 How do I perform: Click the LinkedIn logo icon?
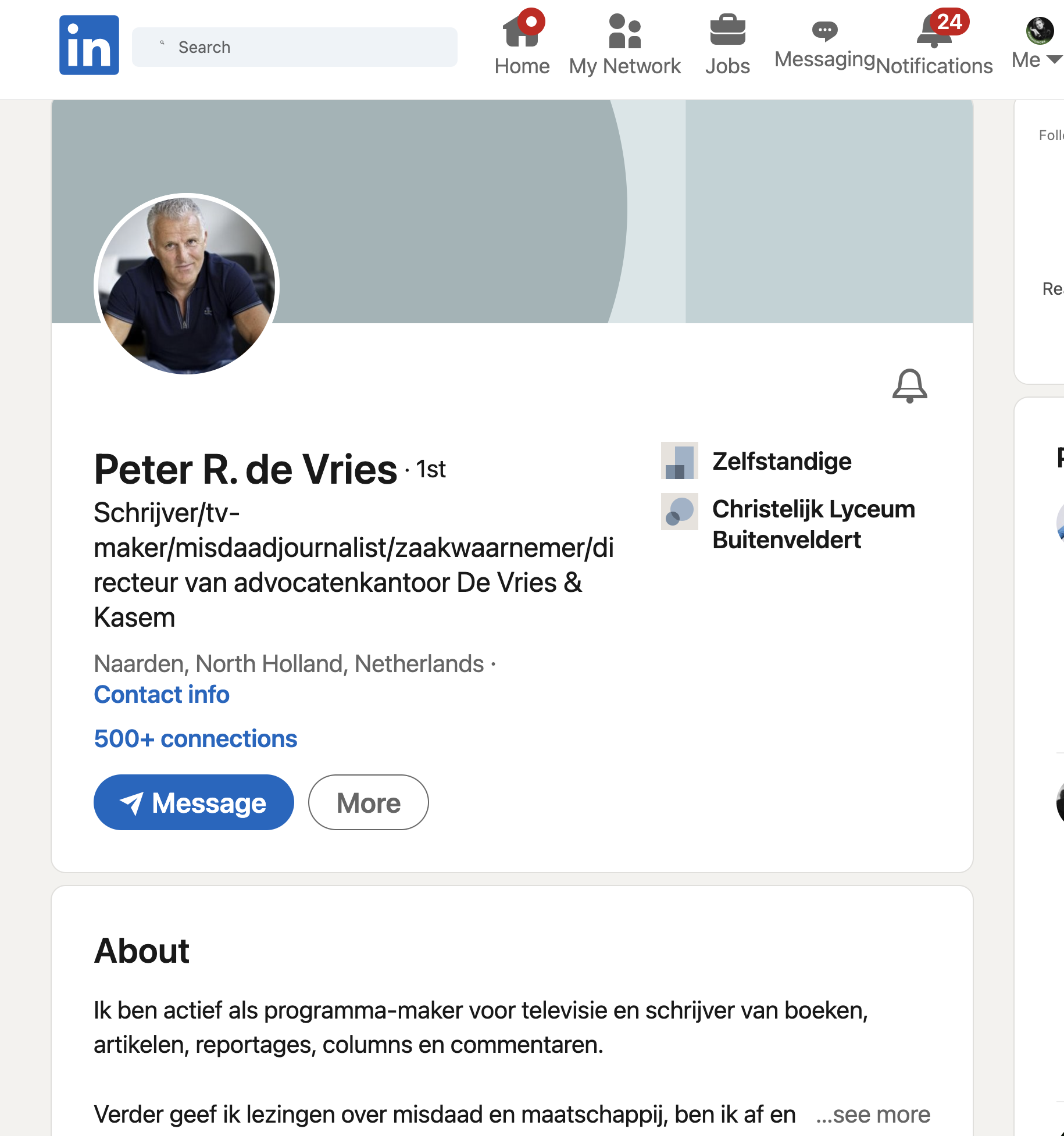89,45
